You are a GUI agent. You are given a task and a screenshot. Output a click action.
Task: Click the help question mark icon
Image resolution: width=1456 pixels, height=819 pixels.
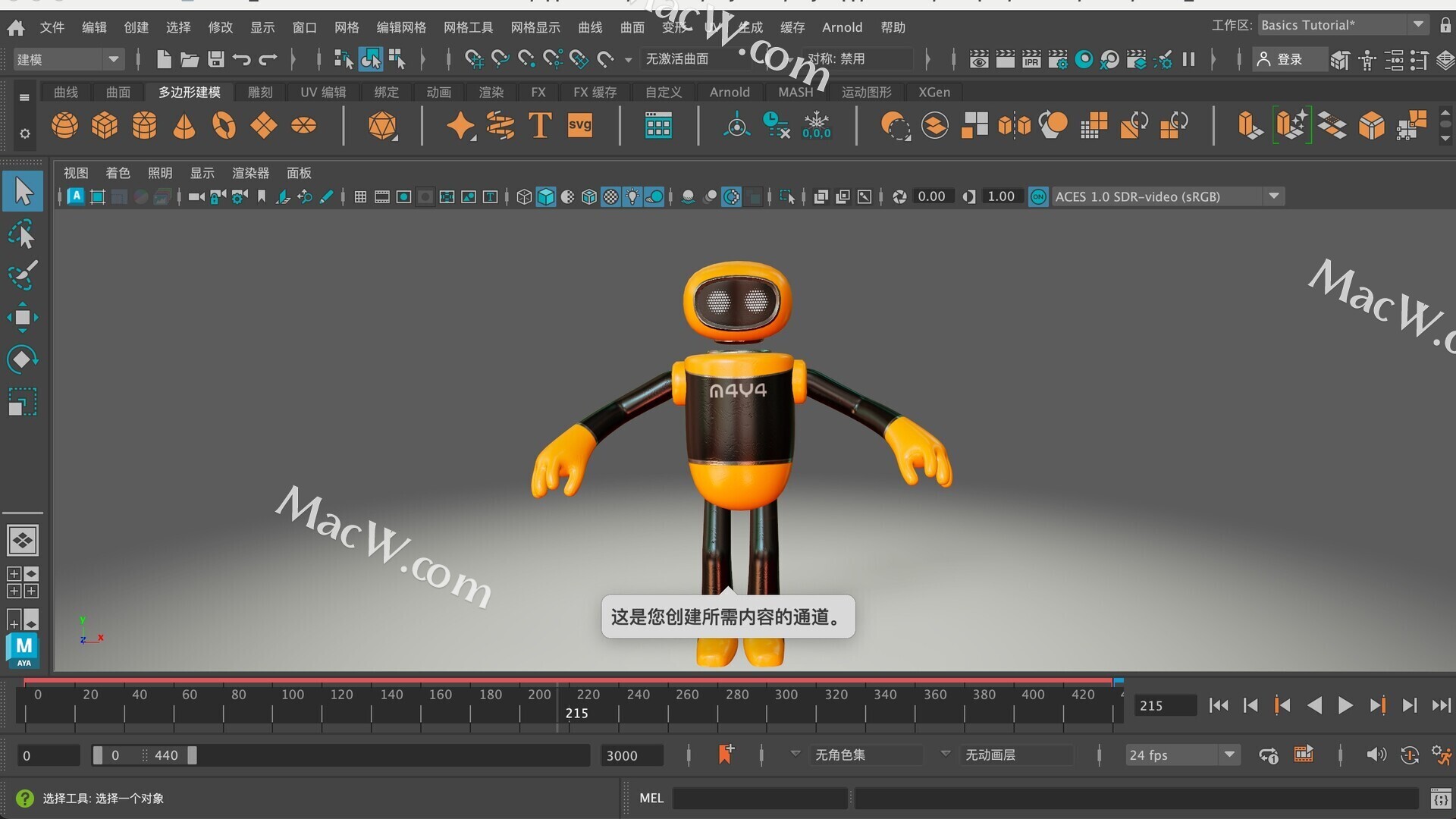pos(24,799)
